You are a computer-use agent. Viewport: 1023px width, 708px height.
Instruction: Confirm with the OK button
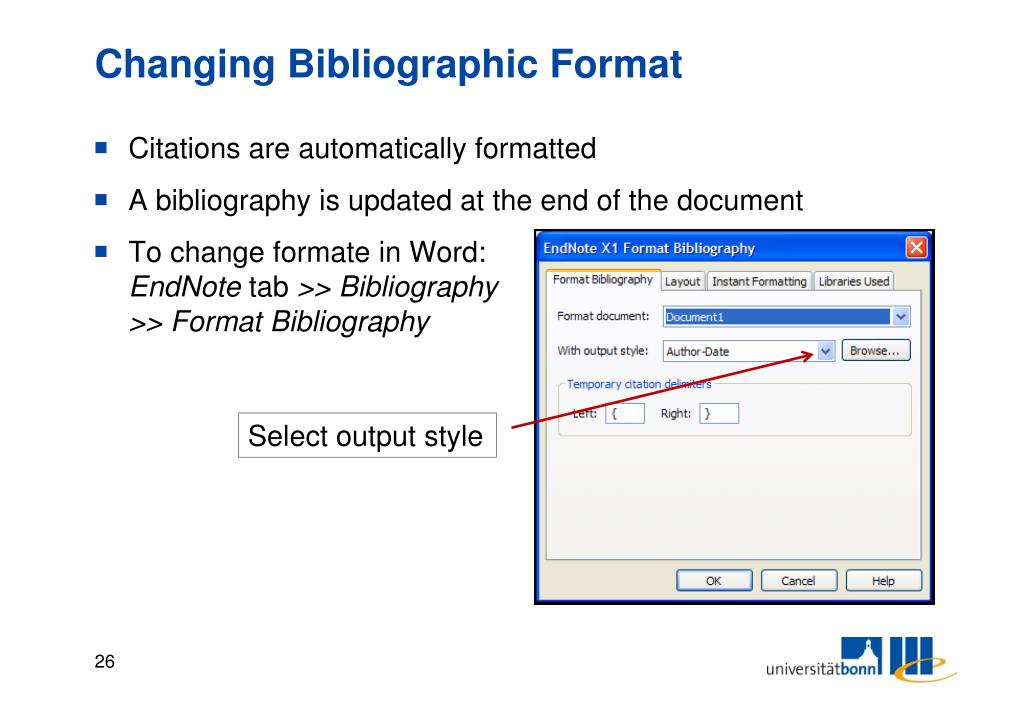click(x=714, y=581)
